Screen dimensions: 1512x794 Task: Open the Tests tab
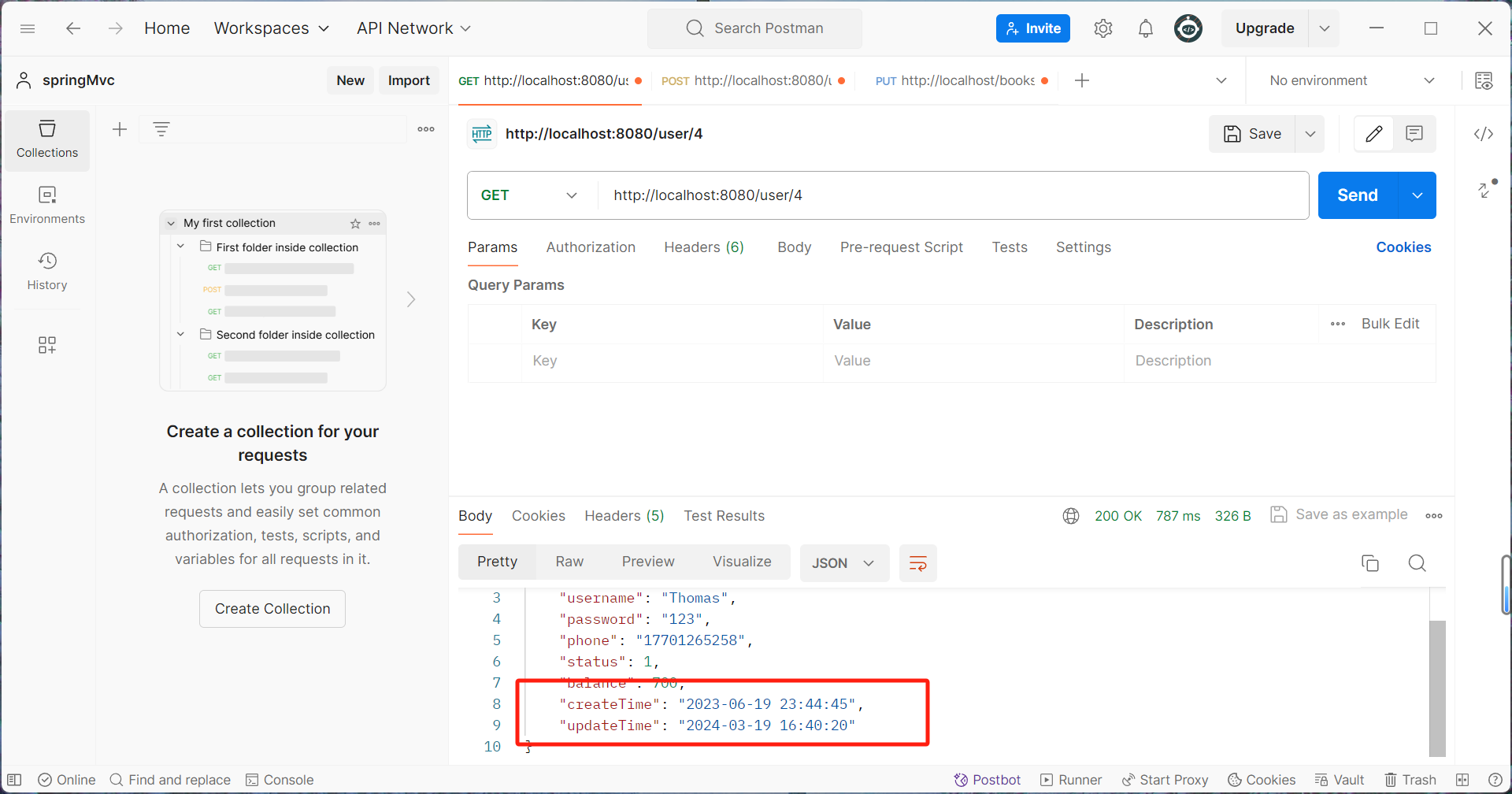1010,247
